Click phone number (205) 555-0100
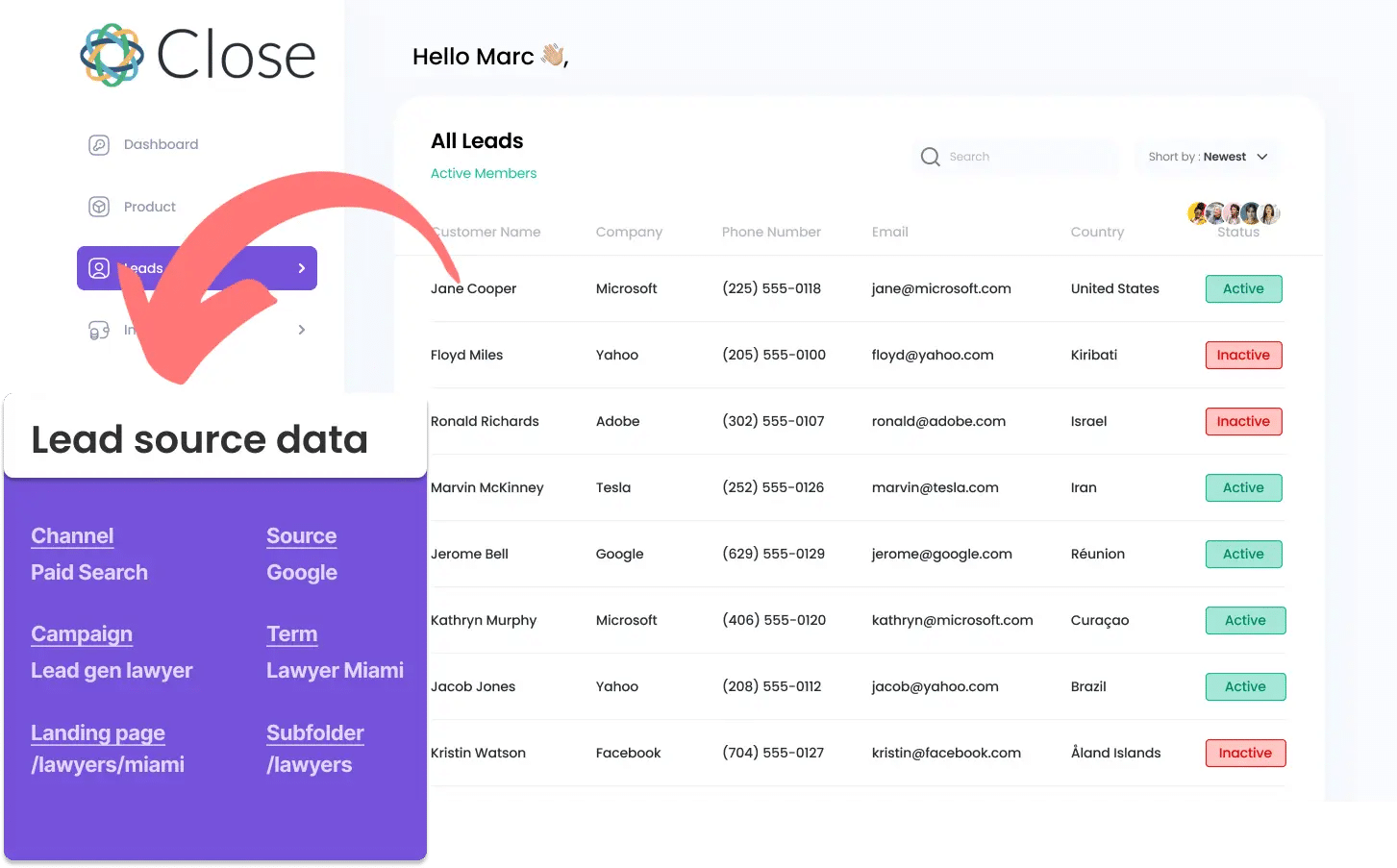This screenshot has width=1397, height=868. (774, 355)
